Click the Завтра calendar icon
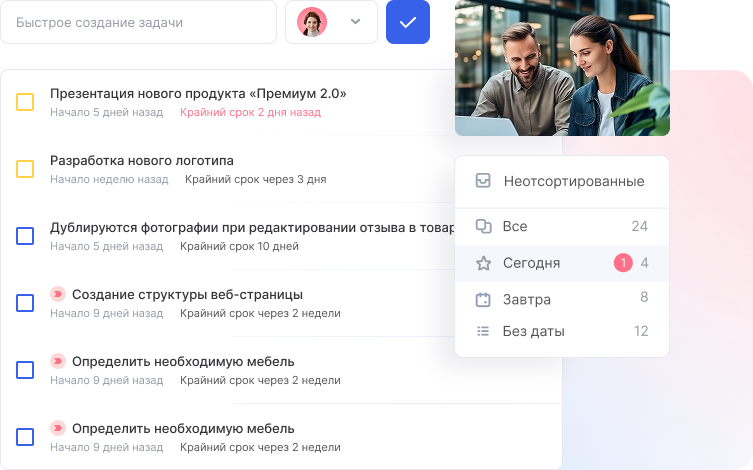The width and height of the screenshot is (753, 470). pos(483,300)
